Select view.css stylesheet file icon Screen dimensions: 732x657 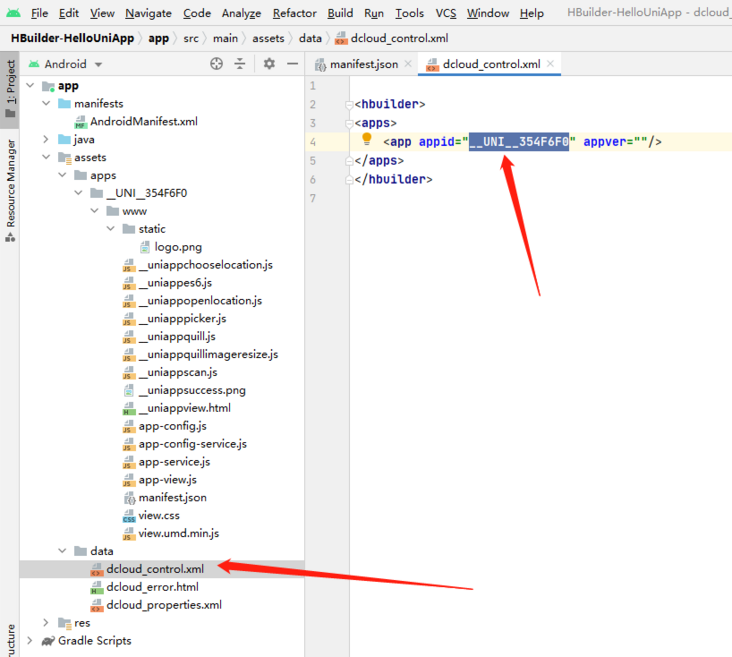pos(129,516)
